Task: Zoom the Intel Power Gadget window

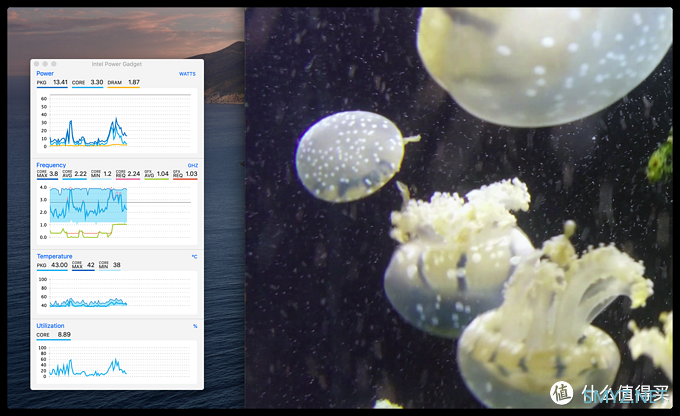Action: point(54,64)
